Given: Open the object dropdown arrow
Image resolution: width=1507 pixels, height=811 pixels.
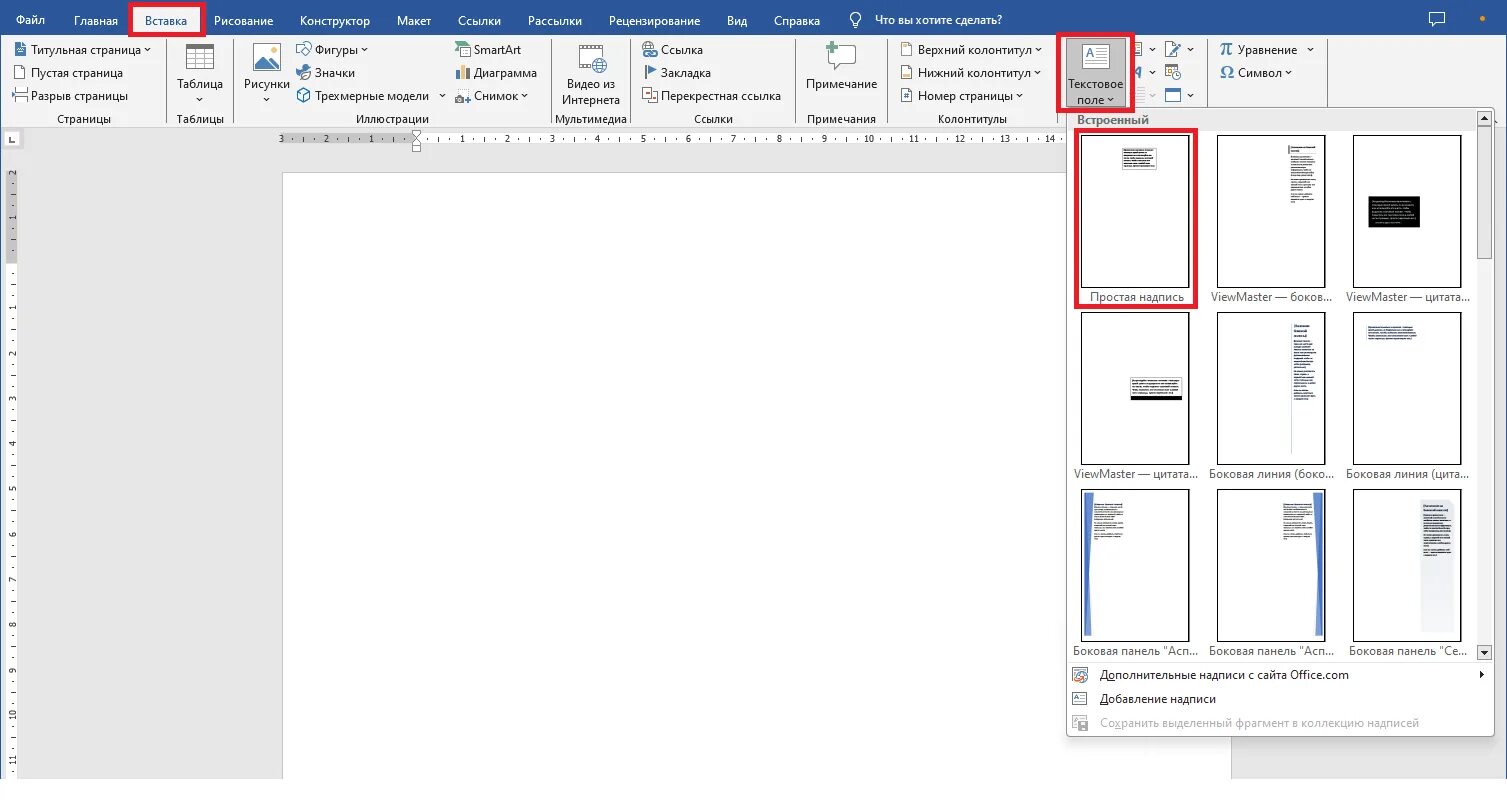Looking at the screenshot, I should [x=1192, y=96].
